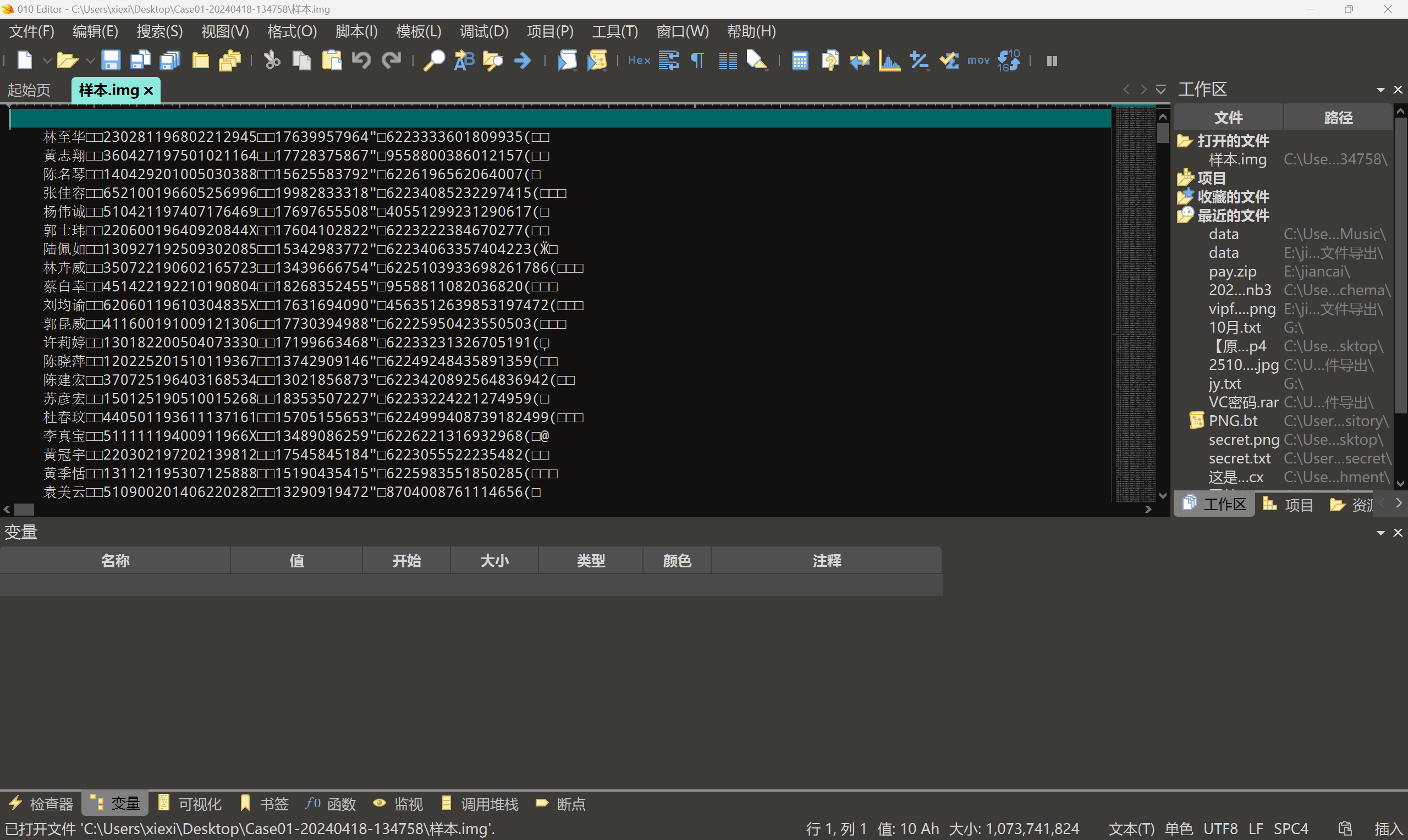The width and height of the screenshot is (1408, 840).
Task: Click the 类型 column header
Action: 591,560
